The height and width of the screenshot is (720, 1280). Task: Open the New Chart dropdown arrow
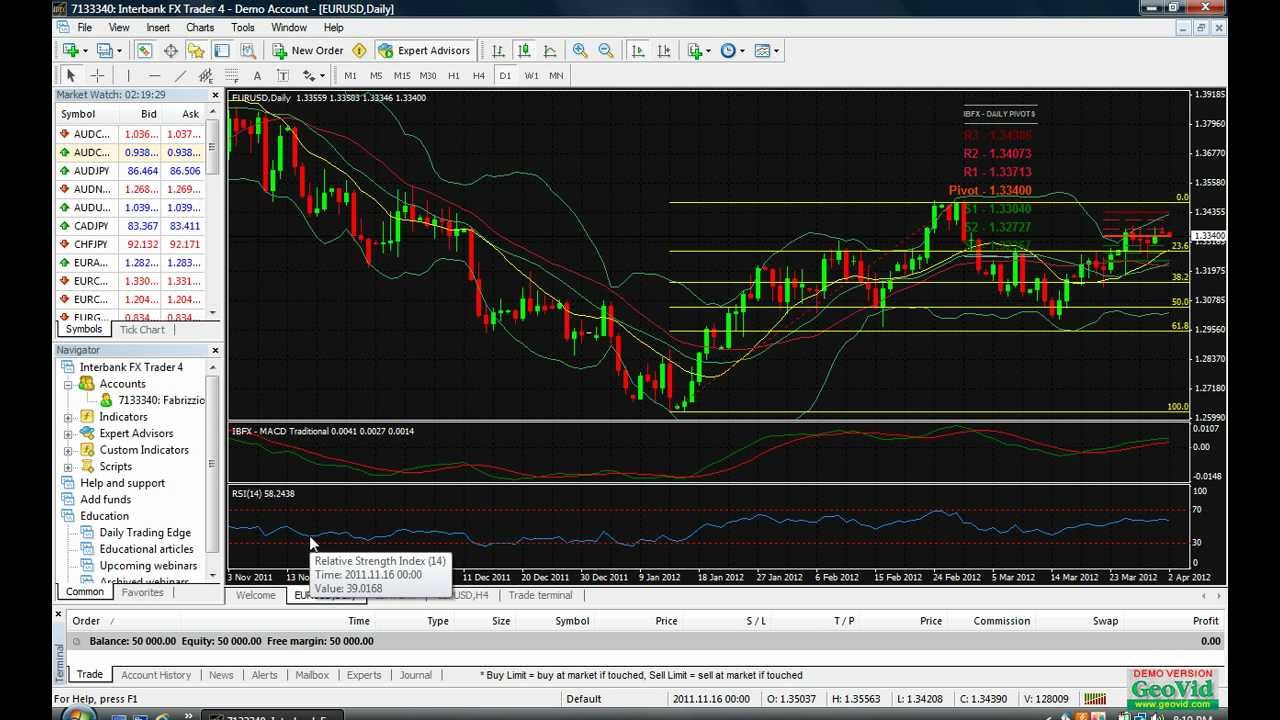[85, 50]
